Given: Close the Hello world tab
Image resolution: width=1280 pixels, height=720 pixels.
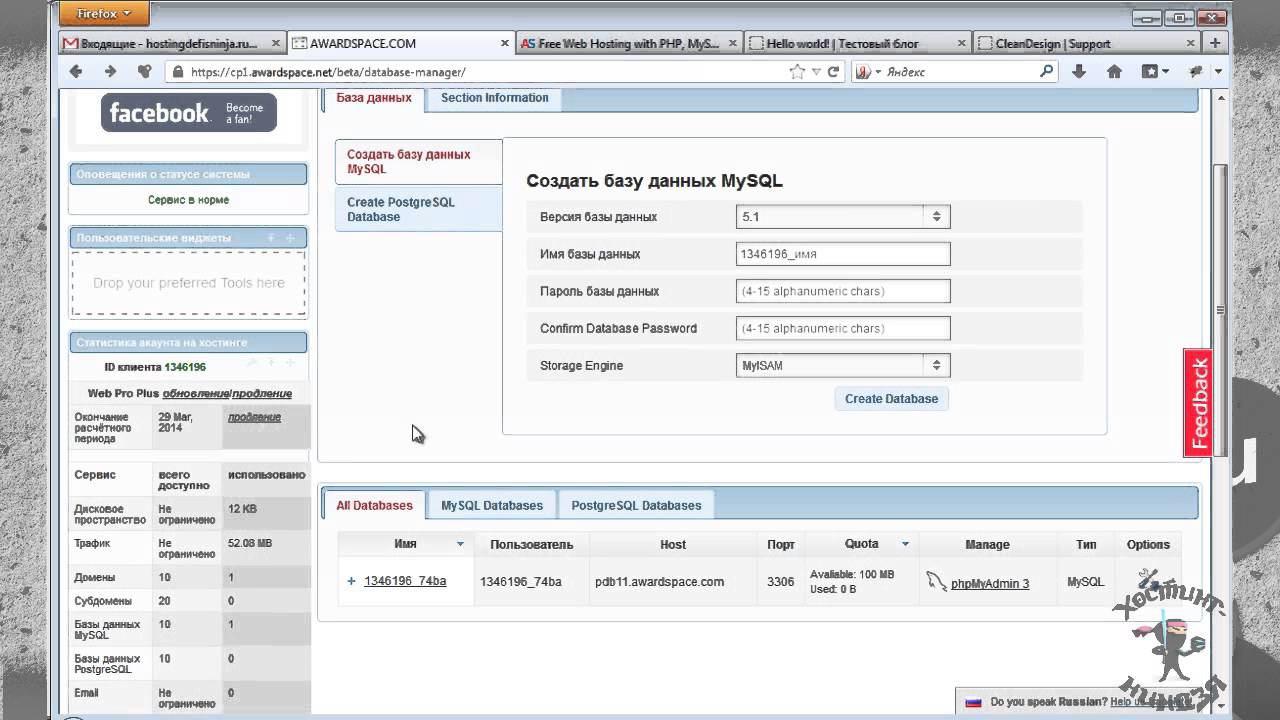Looking at the screenshot, I should pos(962,44).
